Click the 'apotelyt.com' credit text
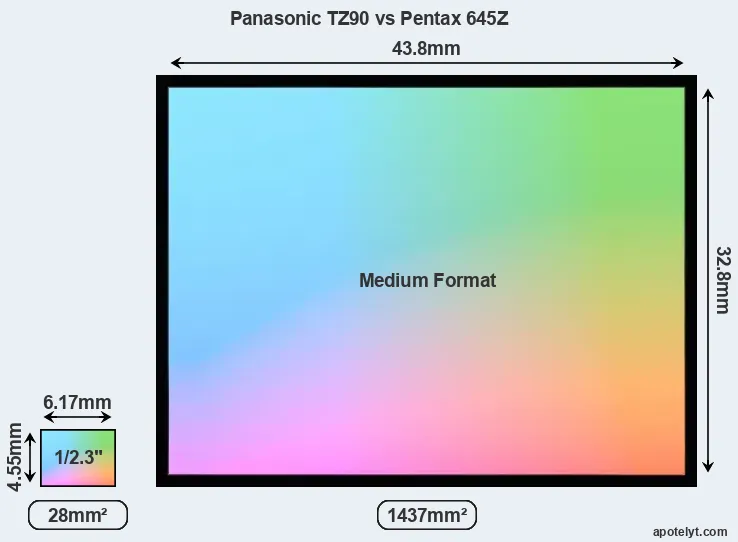738x542 pixels. pos(690,532)
